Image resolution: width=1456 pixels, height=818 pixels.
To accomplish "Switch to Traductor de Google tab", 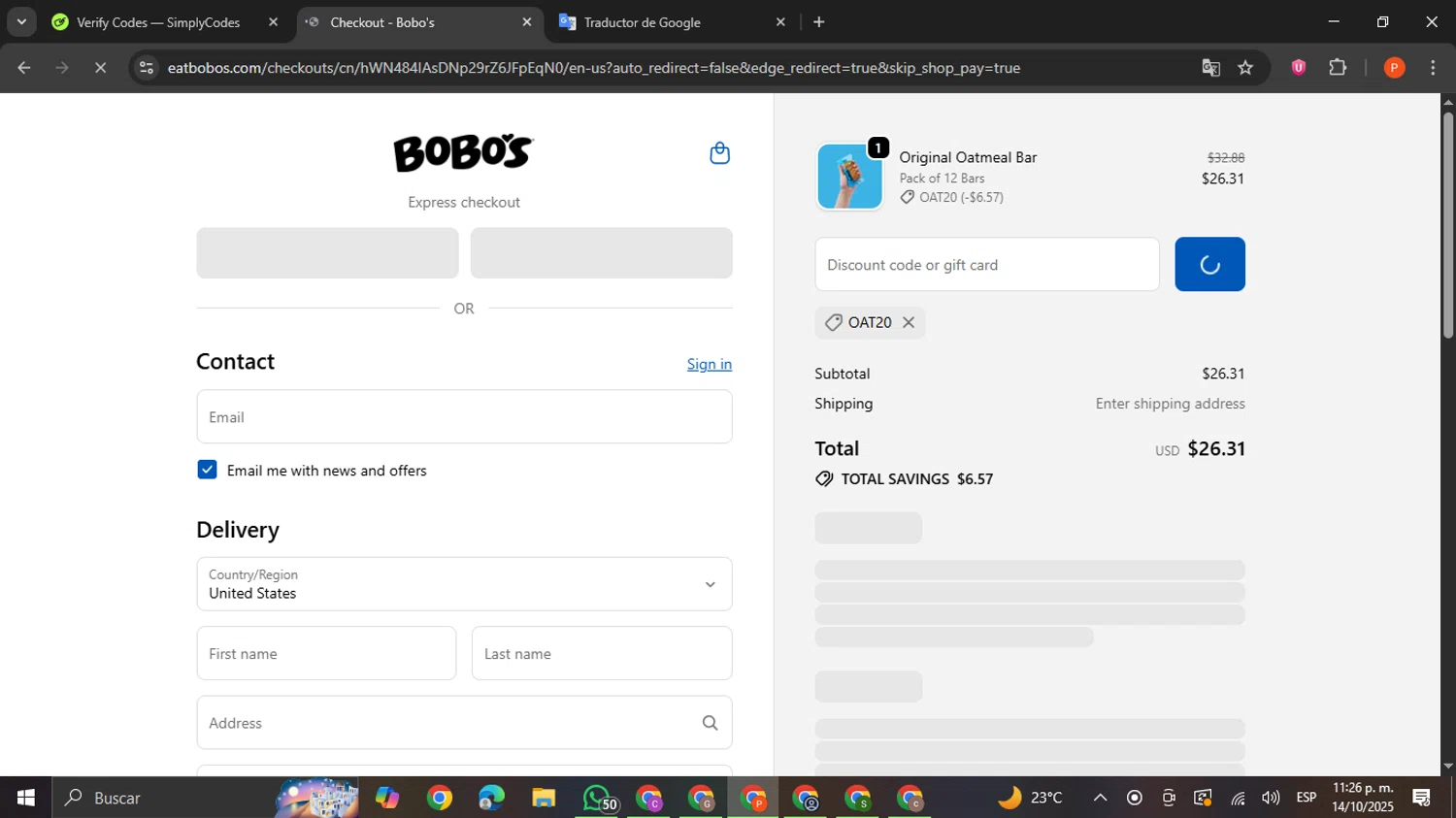I will [642, 22].
